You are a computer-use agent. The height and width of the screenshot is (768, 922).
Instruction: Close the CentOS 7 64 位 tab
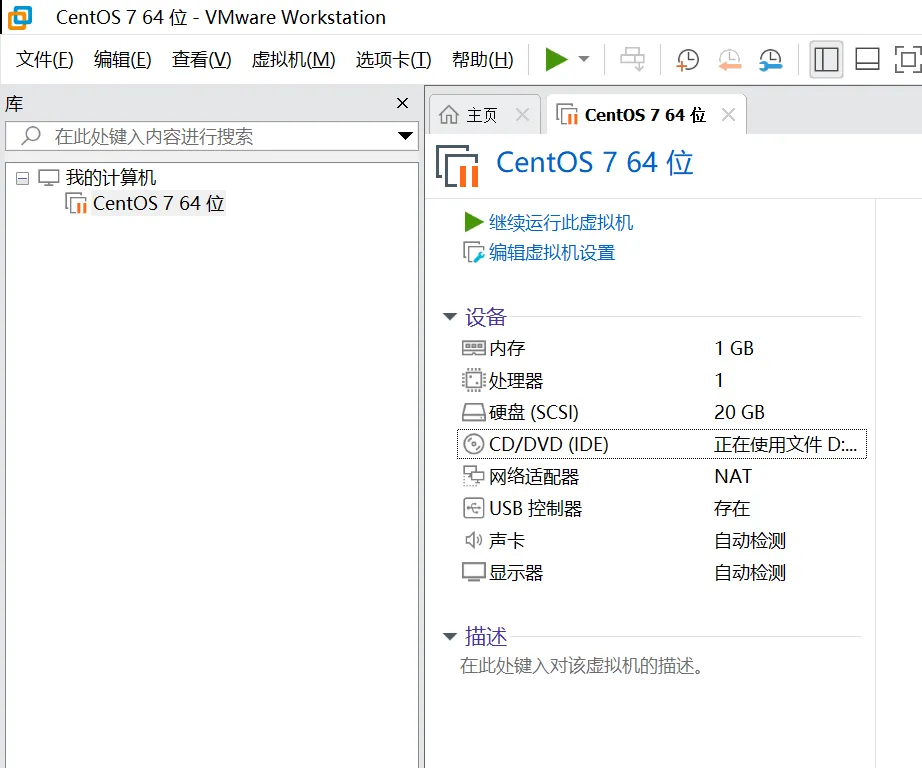728,115
